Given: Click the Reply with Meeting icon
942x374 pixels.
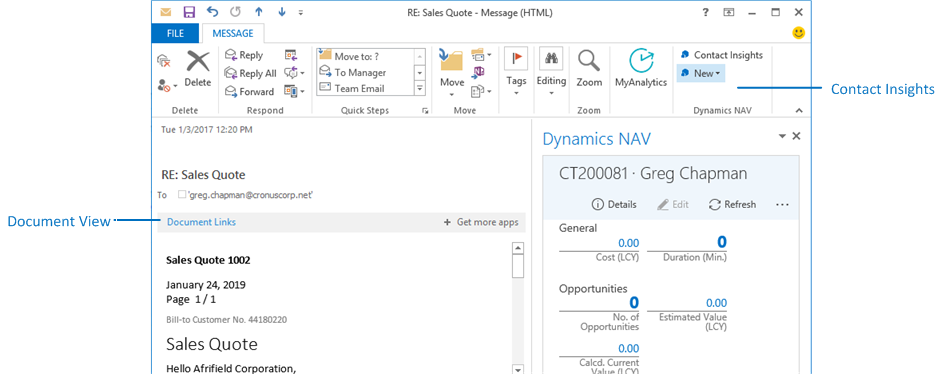Looking at the screenshot, I should (291, 55).
